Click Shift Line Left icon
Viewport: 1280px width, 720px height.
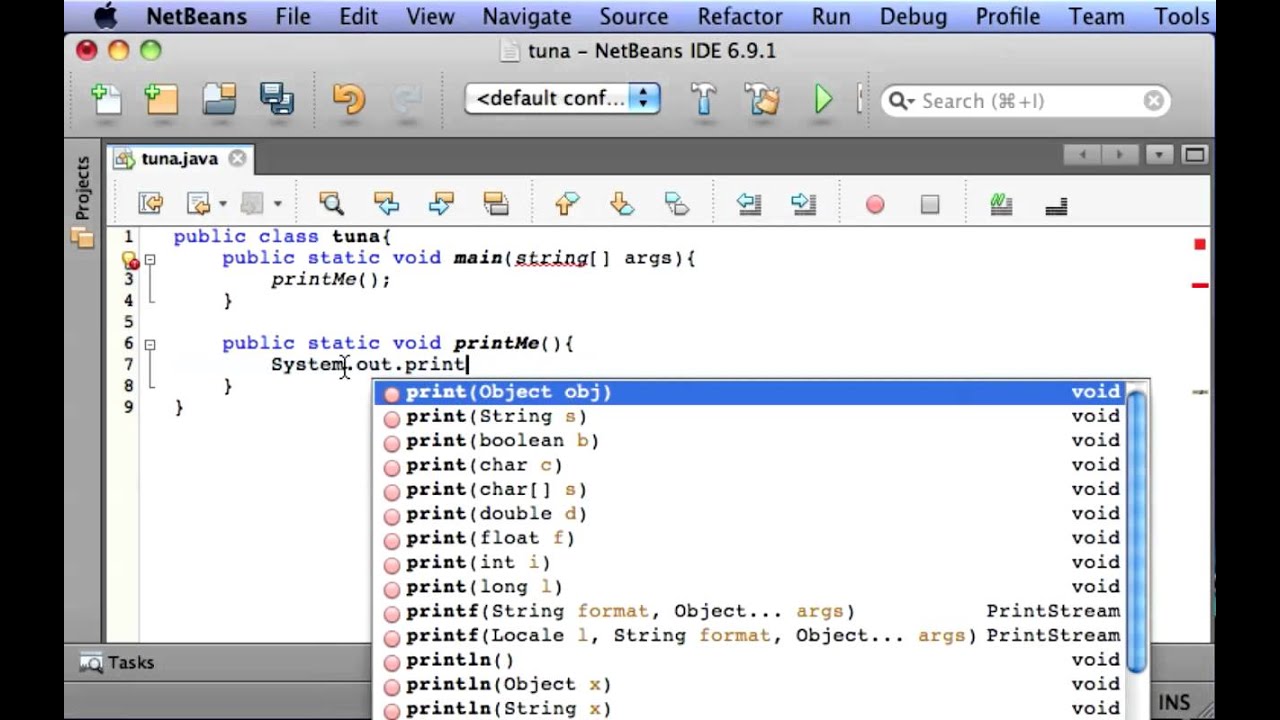click(749, 204)
